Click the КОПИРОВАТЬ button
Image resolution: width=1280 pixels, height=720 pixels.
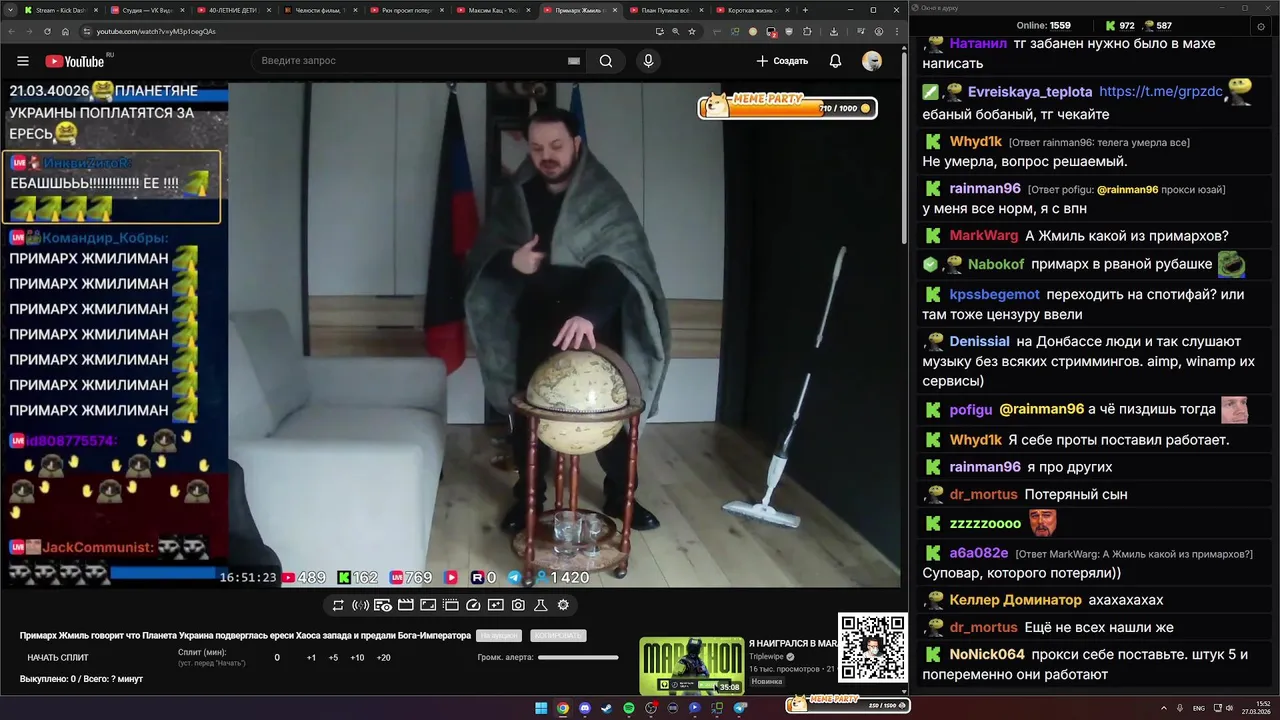[x=558, y=636]
